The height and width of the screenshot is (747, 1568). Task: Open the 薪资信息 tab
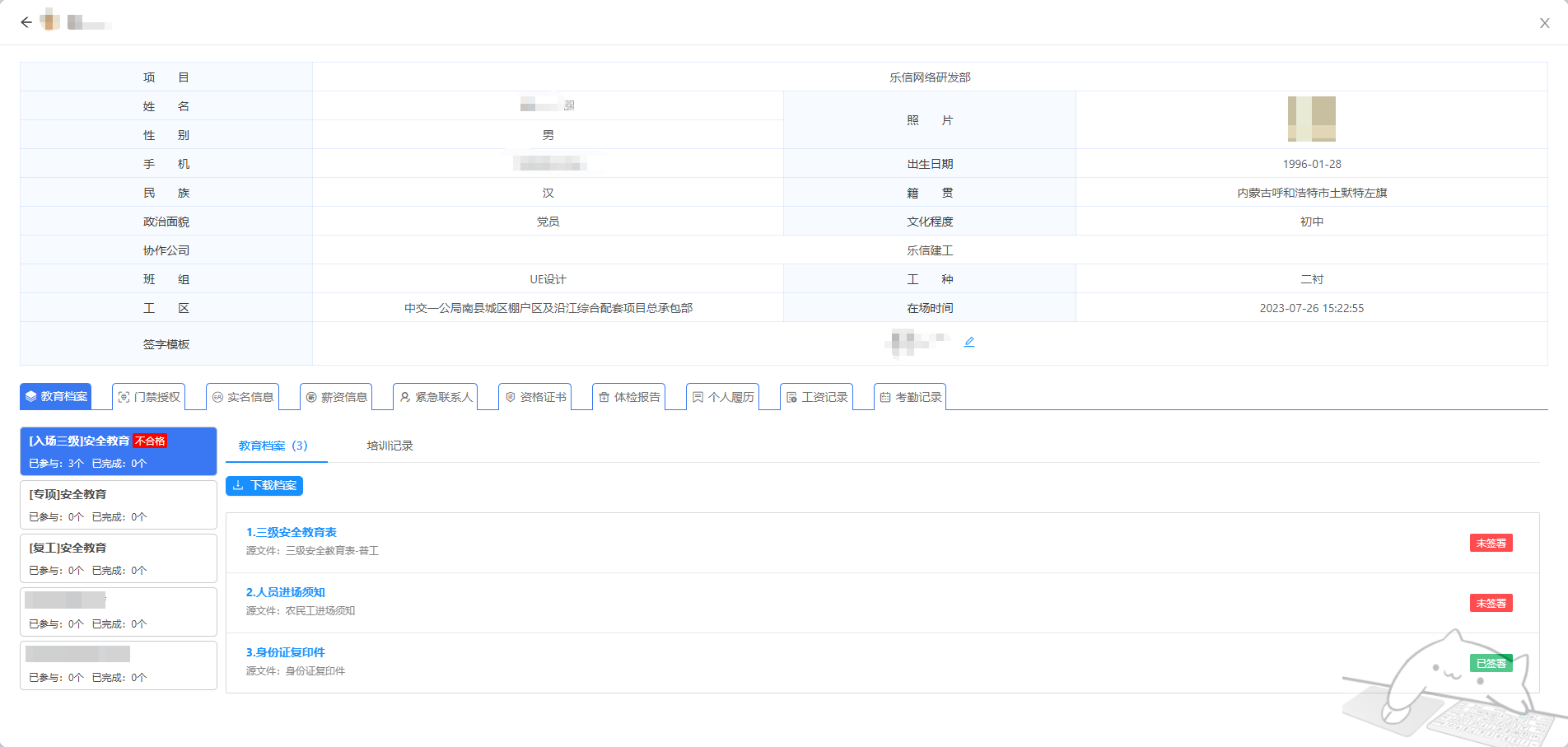[x=336, y=397]
